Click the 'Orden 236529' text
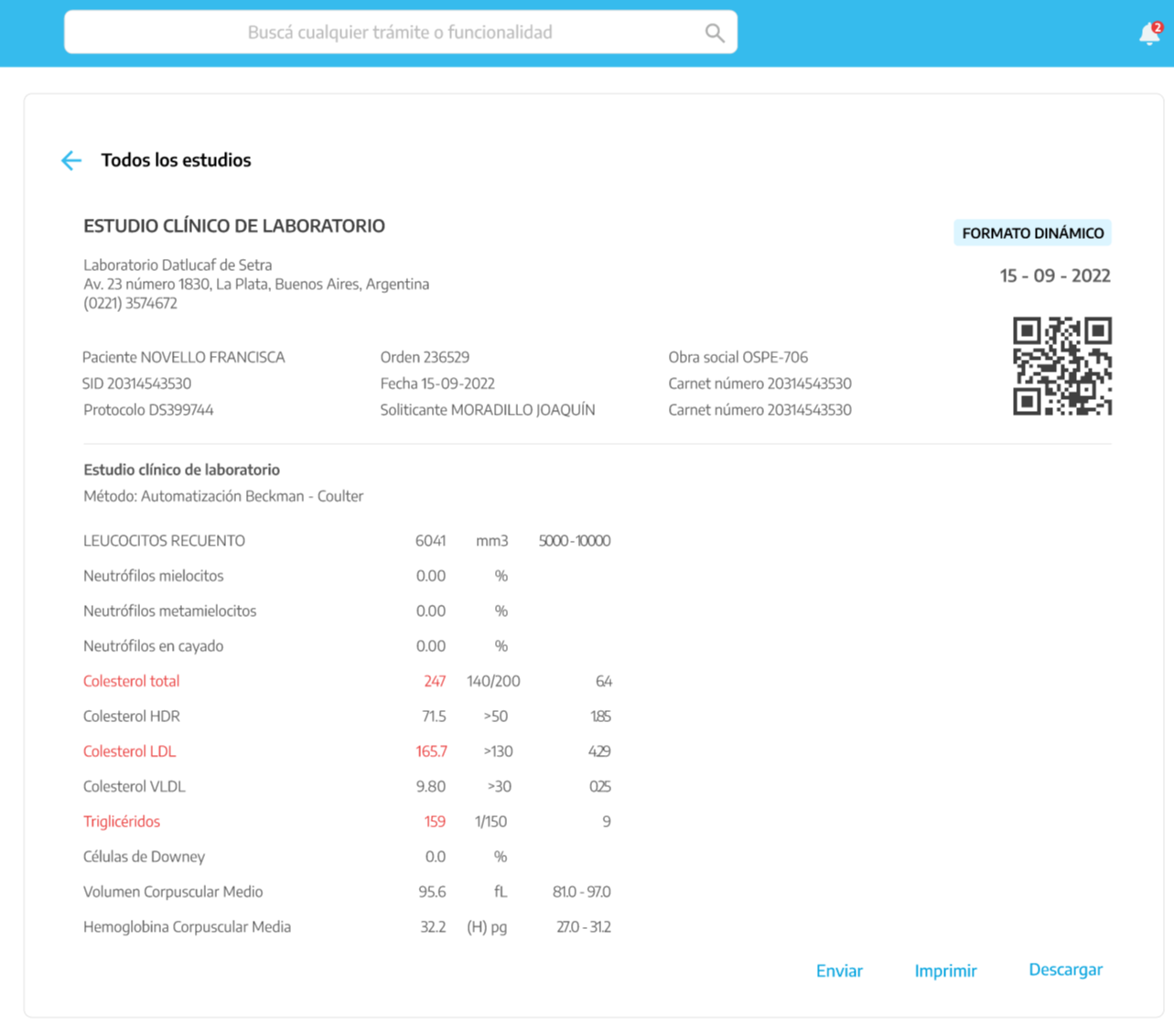The height and width of the screenshot is (1036, 1174). tap(425, 358)
